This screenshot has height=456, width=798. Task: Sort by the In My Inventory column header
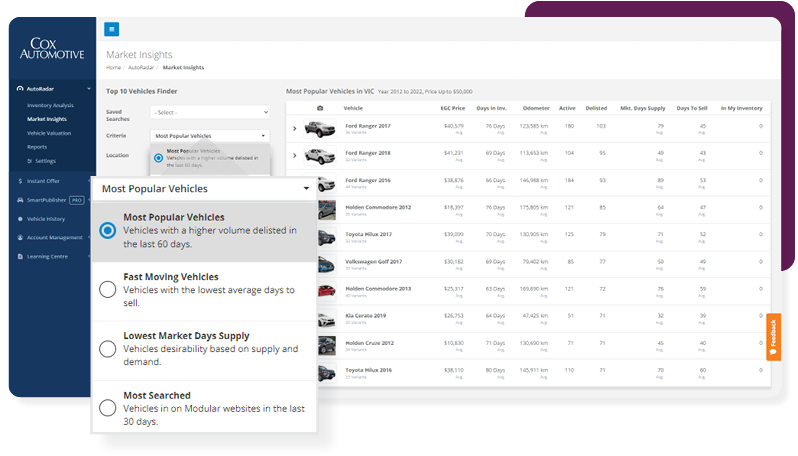coord(742,108)
